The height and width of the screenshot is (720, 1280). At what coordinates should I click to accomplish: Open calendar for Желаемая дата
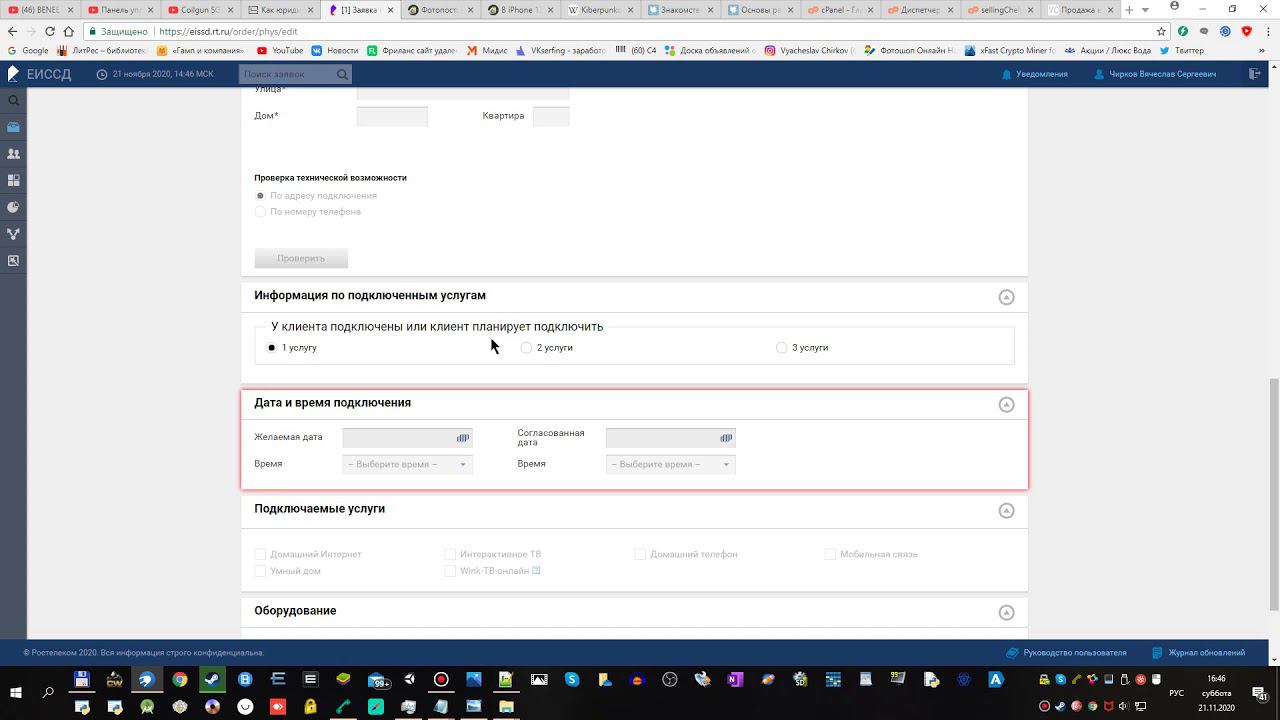(463, 438)
